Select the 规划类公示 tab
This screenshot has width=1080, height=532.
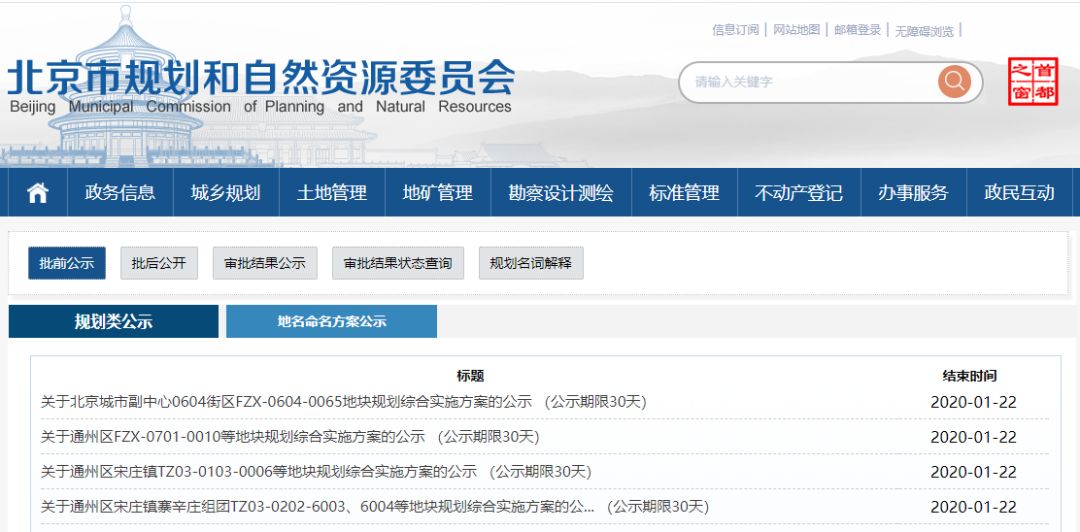pos(113,321)
